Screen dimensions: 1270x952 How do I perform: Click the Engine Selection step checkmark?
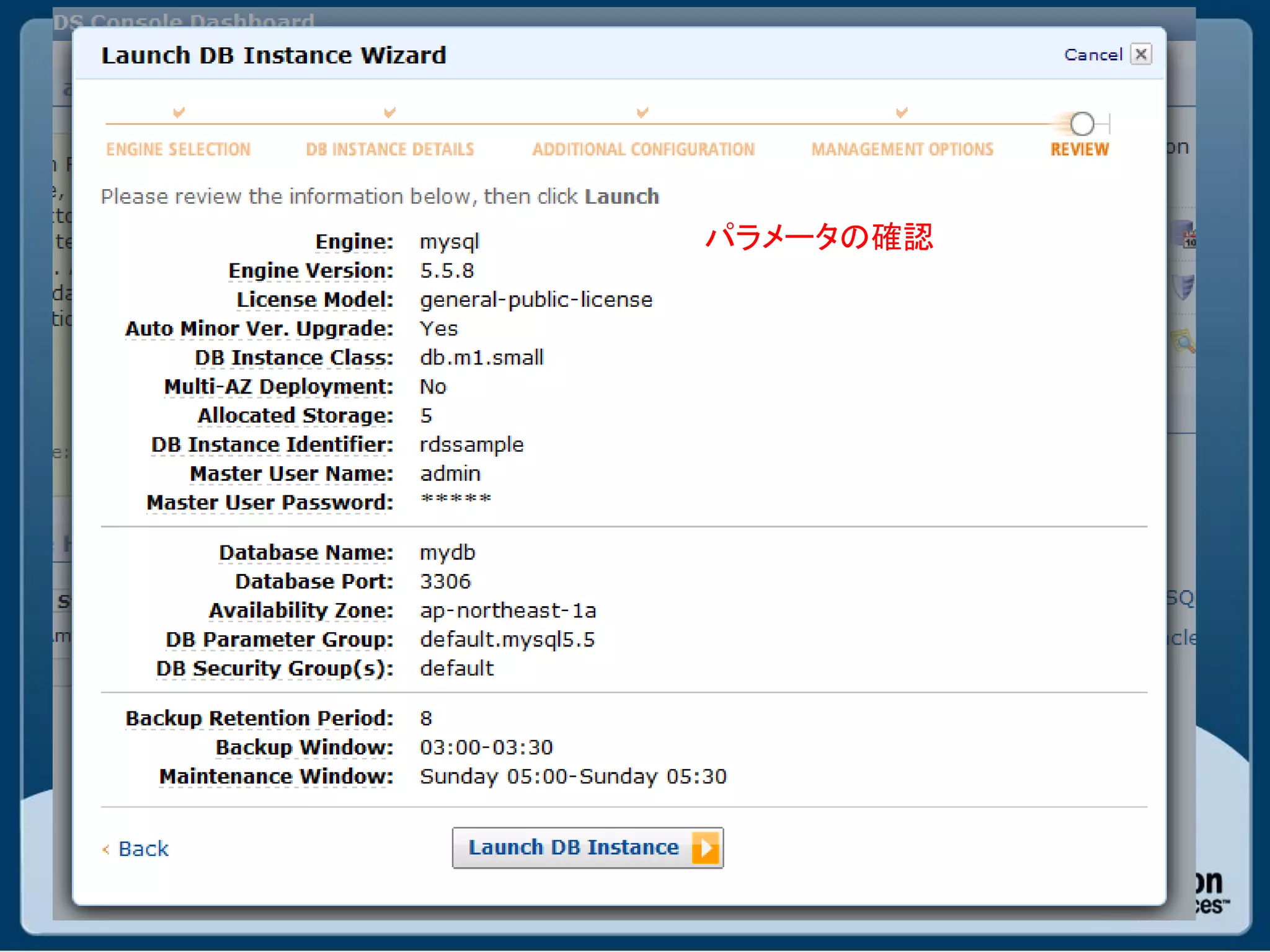179,113
